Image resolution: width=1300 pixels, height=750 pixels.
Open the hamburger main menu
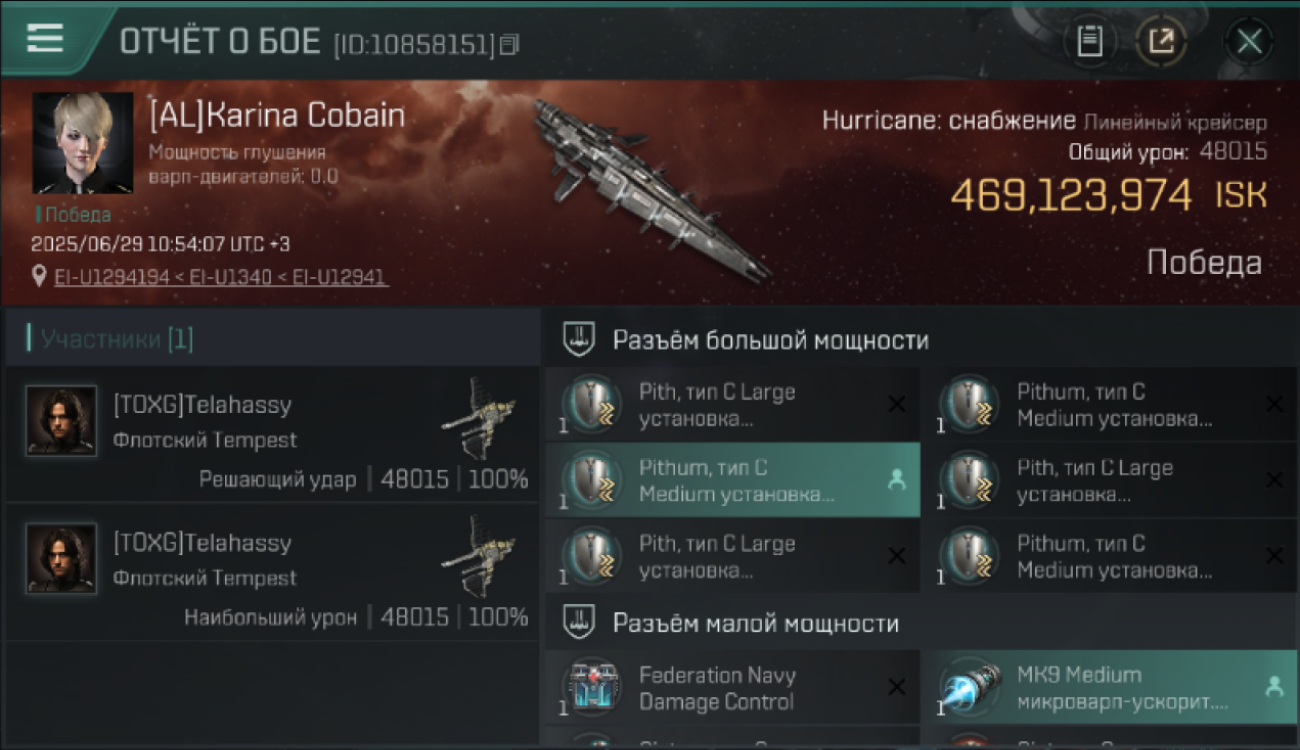45,39
